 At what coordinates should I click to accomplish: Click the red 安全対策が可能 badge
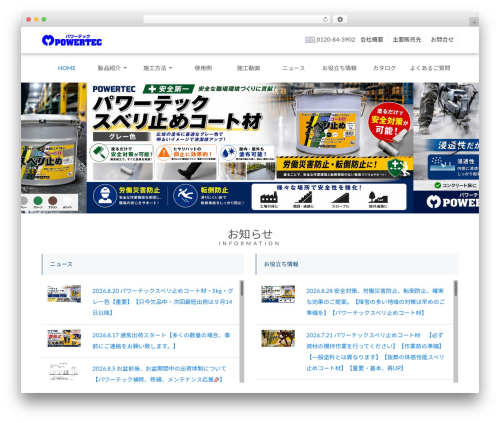click(389, 122)
